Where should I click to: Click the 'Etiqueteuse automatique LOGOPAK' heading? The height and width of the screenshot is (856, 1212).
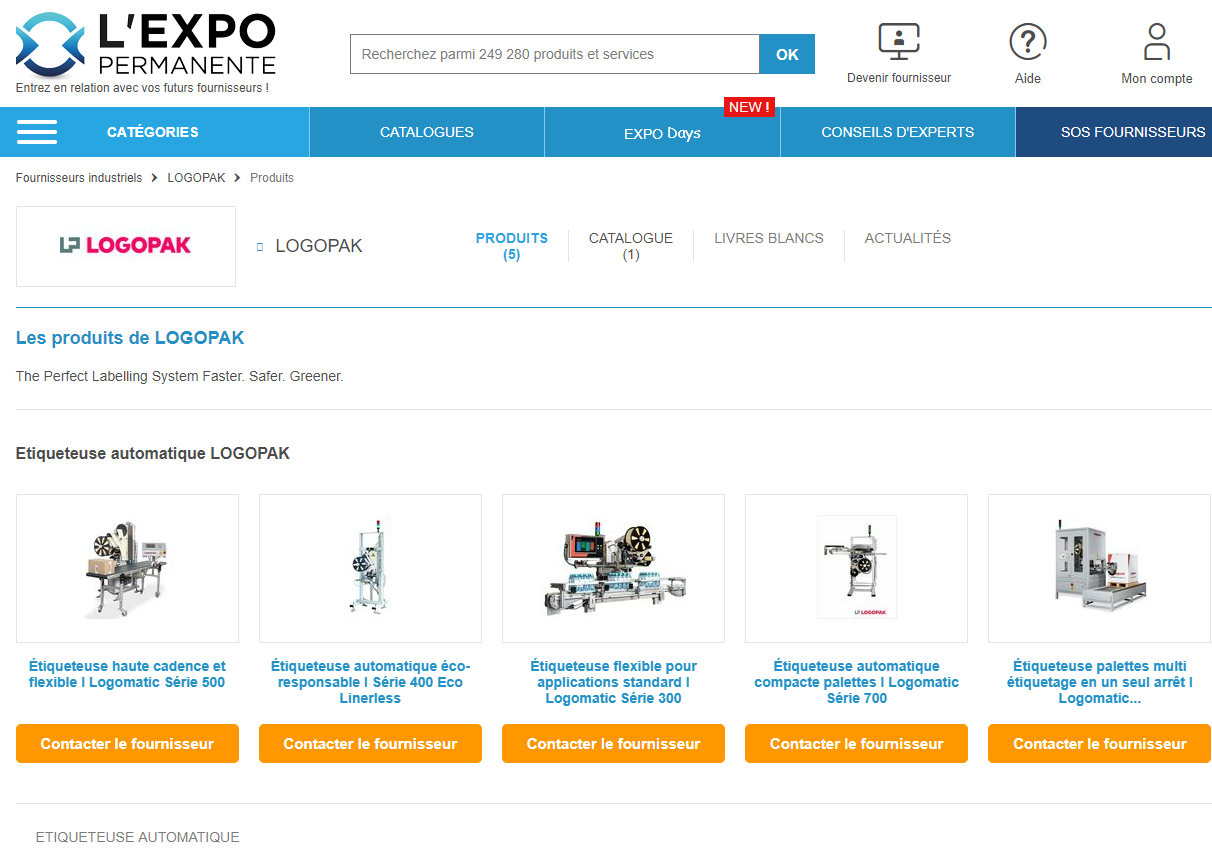point(153,454)
